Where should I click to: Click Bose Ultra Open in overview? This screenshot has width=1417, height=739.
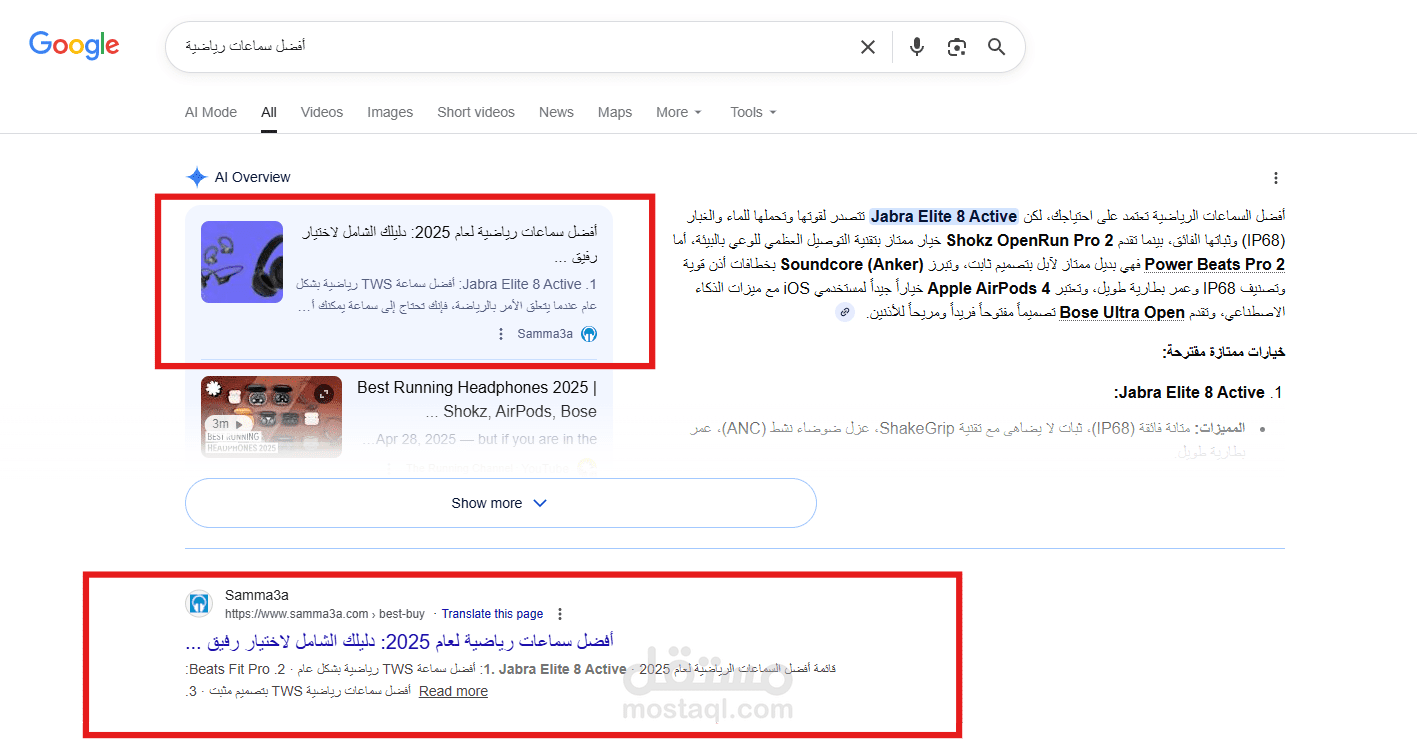tap(1122, 312)
